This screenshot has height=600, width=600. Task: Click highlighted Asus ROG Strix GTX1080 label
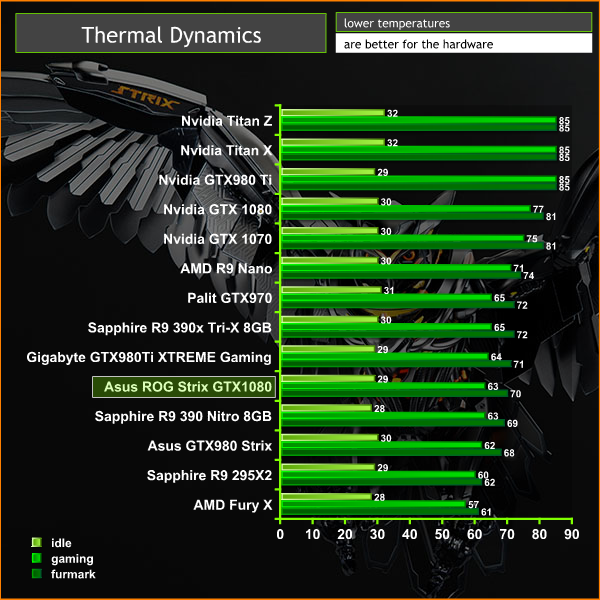(184, 387)
